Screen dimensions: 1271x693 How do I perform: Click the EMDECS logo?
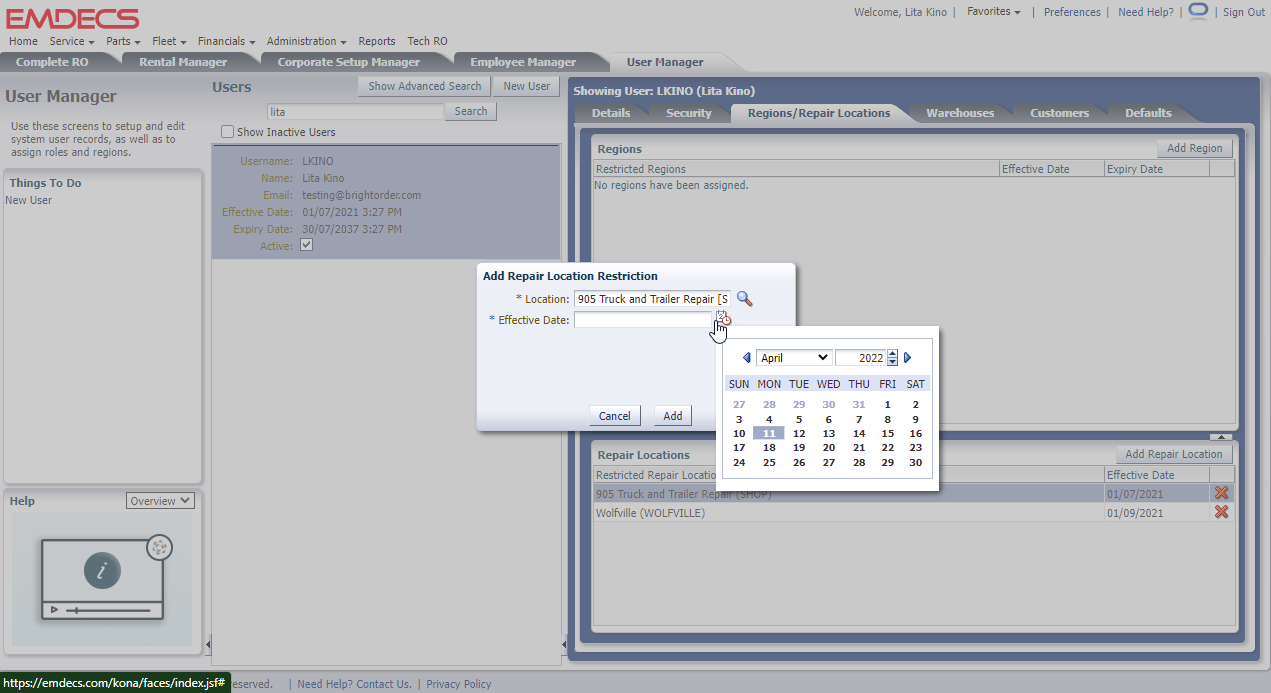(73, 17)
